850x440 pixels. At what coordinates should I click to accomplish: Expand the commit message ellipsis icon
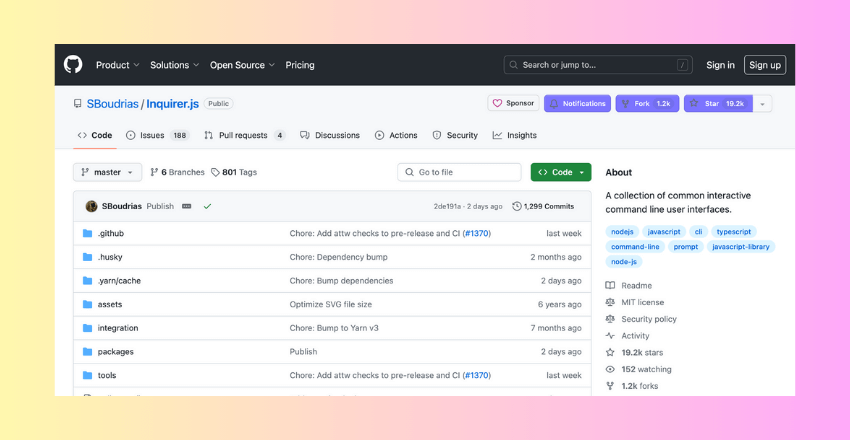186,206
